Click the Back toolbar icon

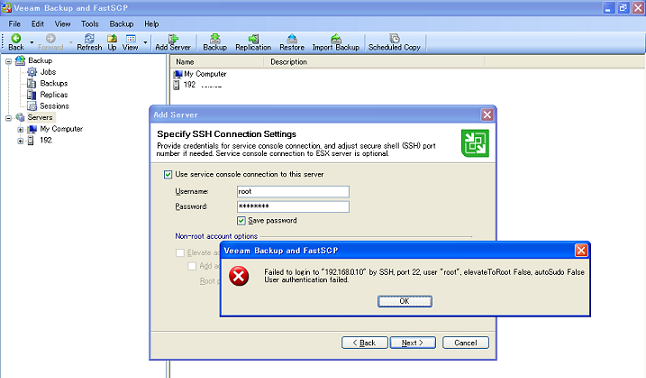(16, 38)
